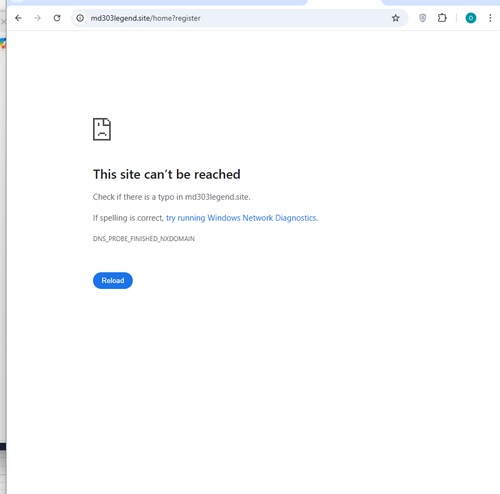Open Chrome three-dot menu
500x494 pixels.
(x=490, y=18)
